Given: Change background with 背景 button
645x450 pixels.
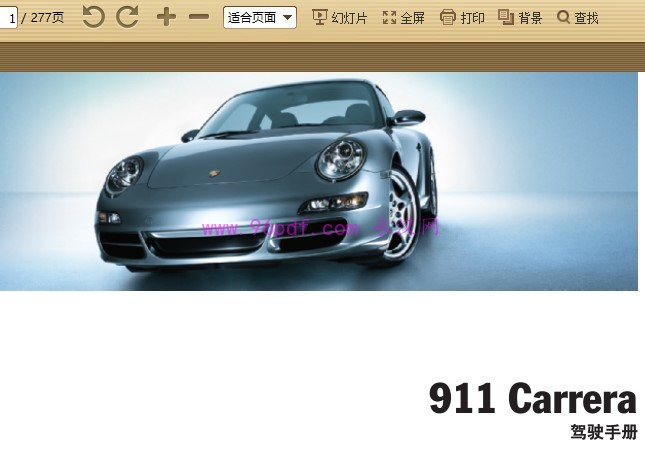Looking at the screenshot, I should (520, 17).
